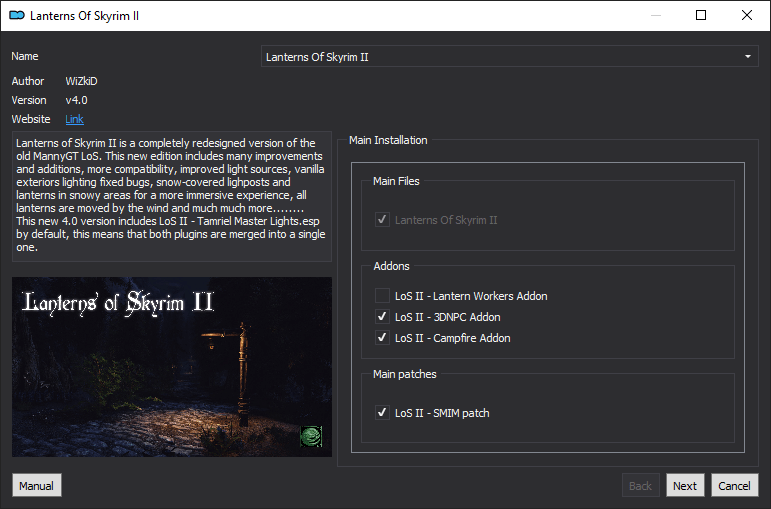Click the green emblem icon on the preview image
Image resolution: width=771 pixels, height=509 pixels.
click(x=311, y=436)
